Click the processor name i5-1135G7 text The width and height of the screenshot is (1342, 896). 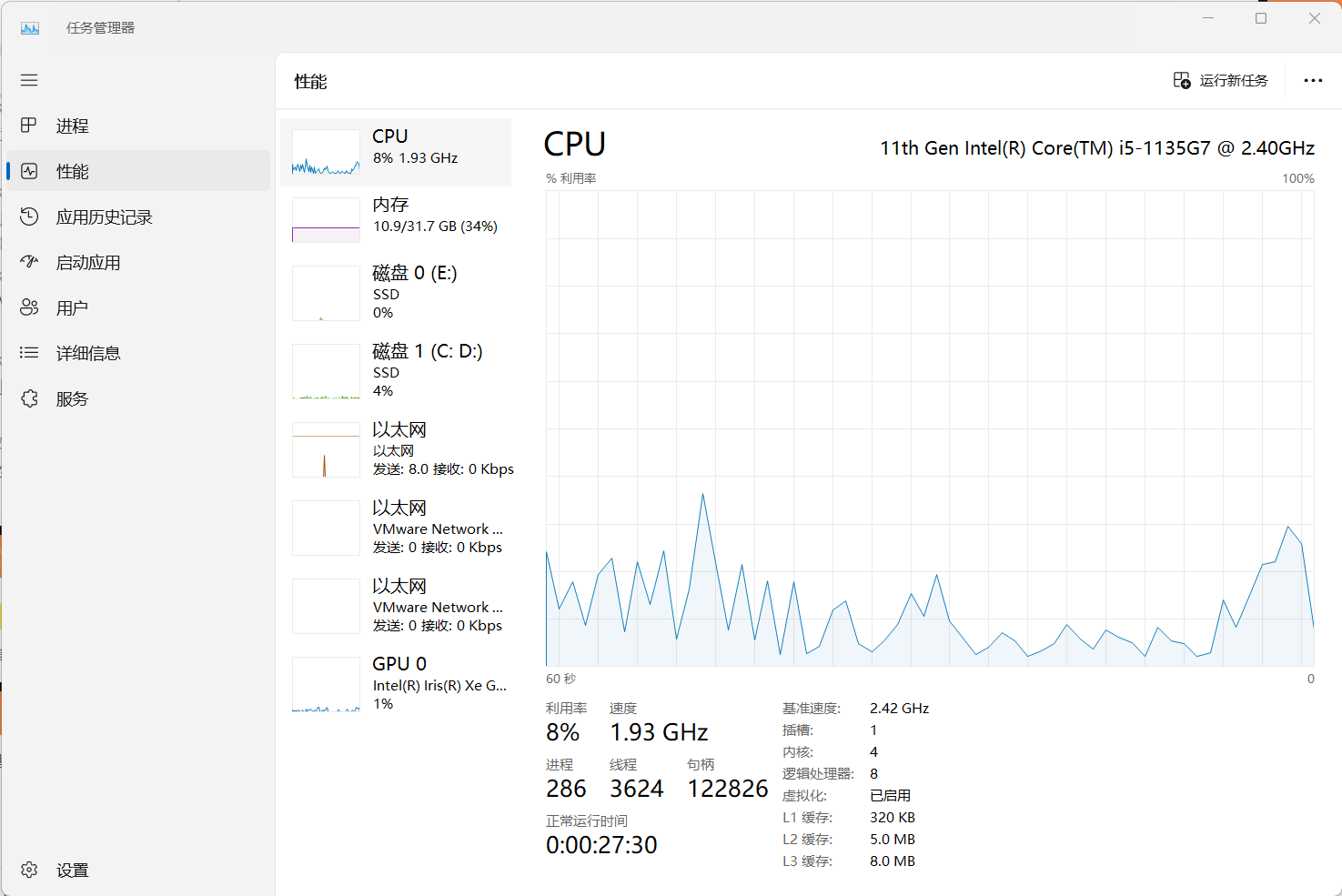point(1097,147)
